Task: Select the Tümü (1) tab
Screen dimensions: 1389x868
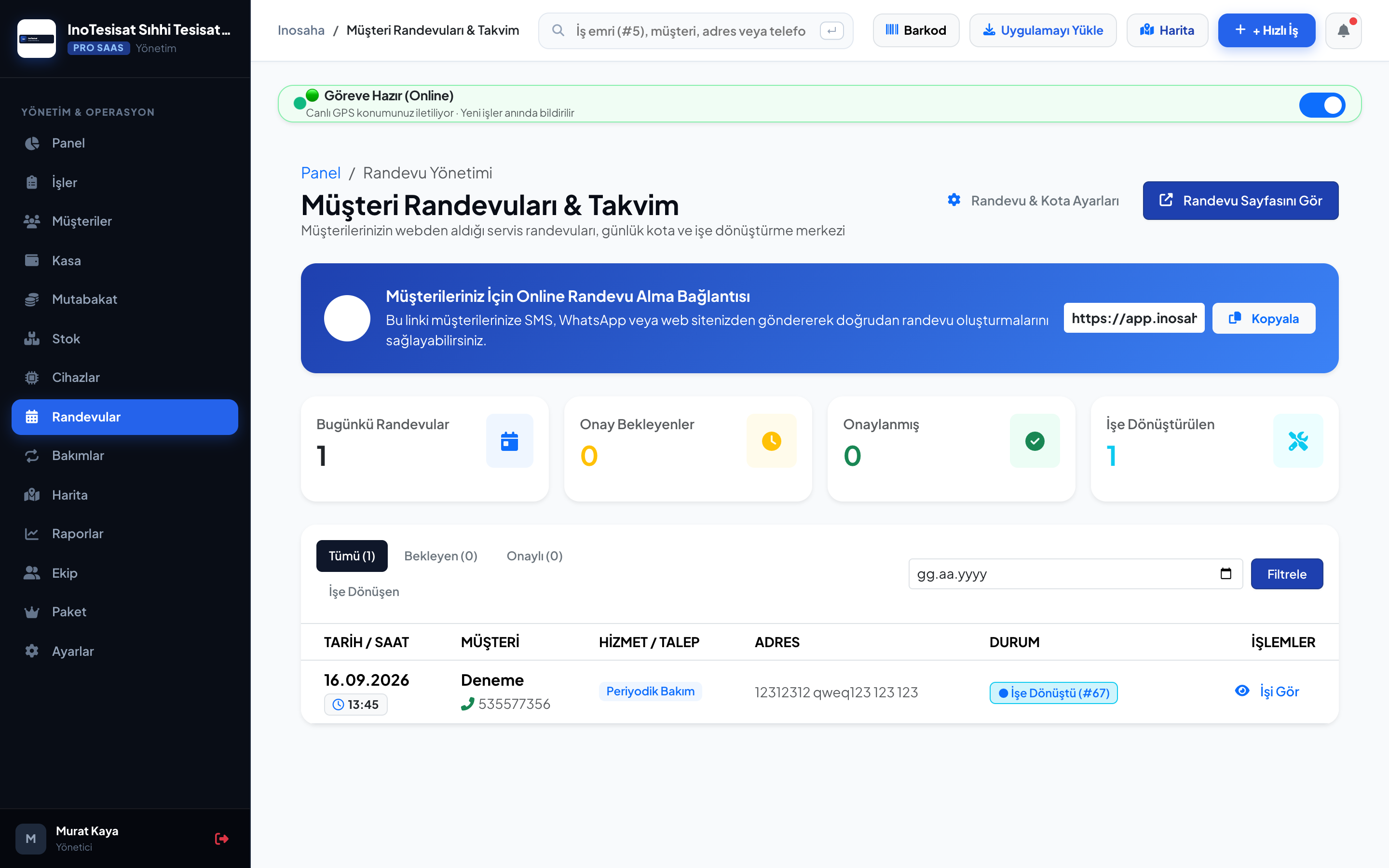Action: click(x=352, y=556)
